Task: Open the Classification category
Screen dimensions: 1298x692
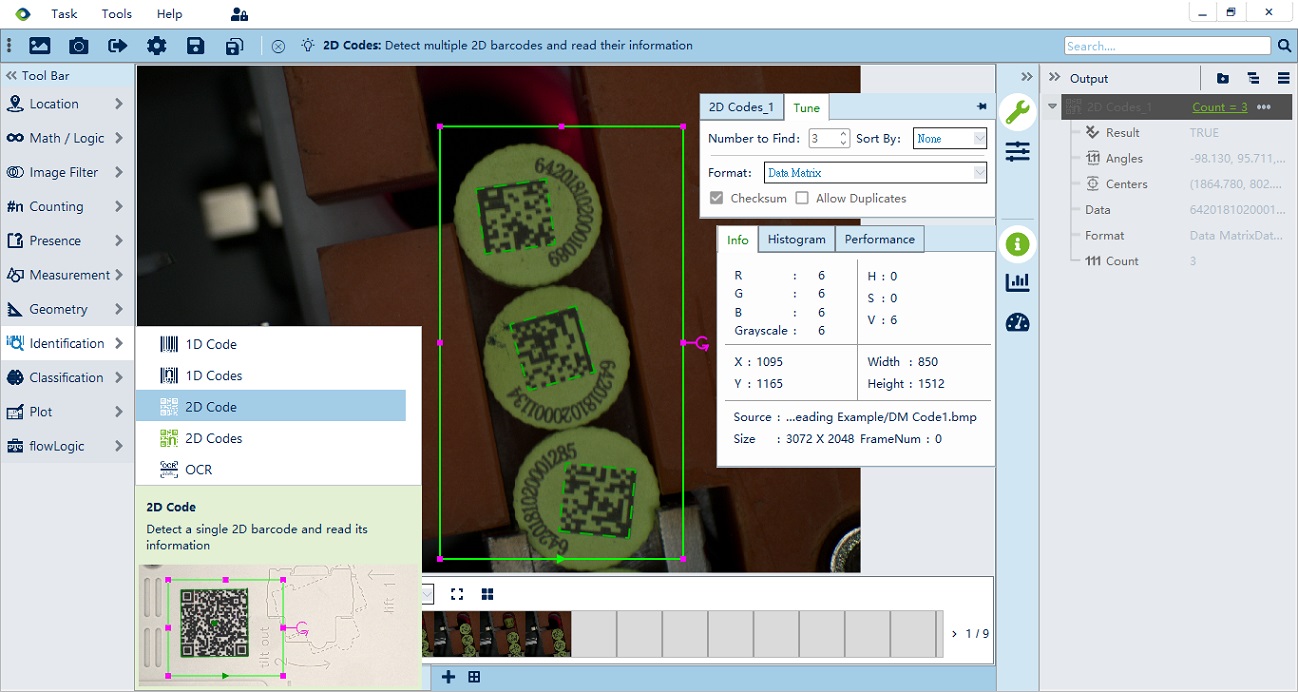Action: point(67,377)
